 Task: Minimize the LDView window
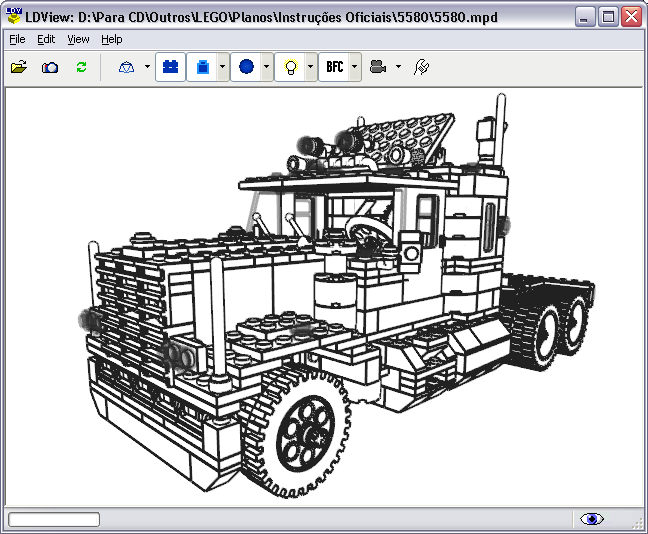[584, 17]
